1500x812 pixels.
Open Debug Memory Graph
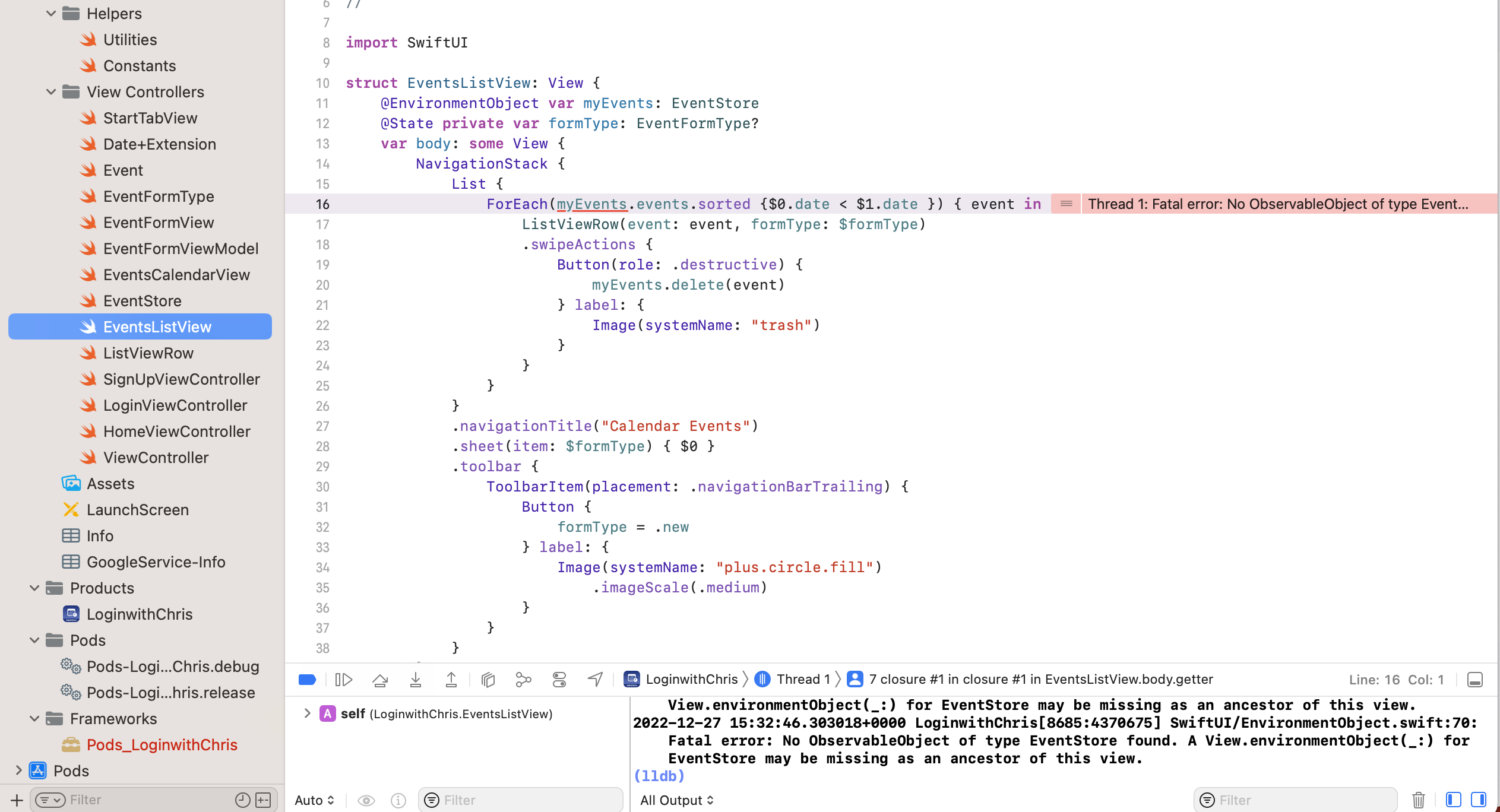[x=523, y=680]
